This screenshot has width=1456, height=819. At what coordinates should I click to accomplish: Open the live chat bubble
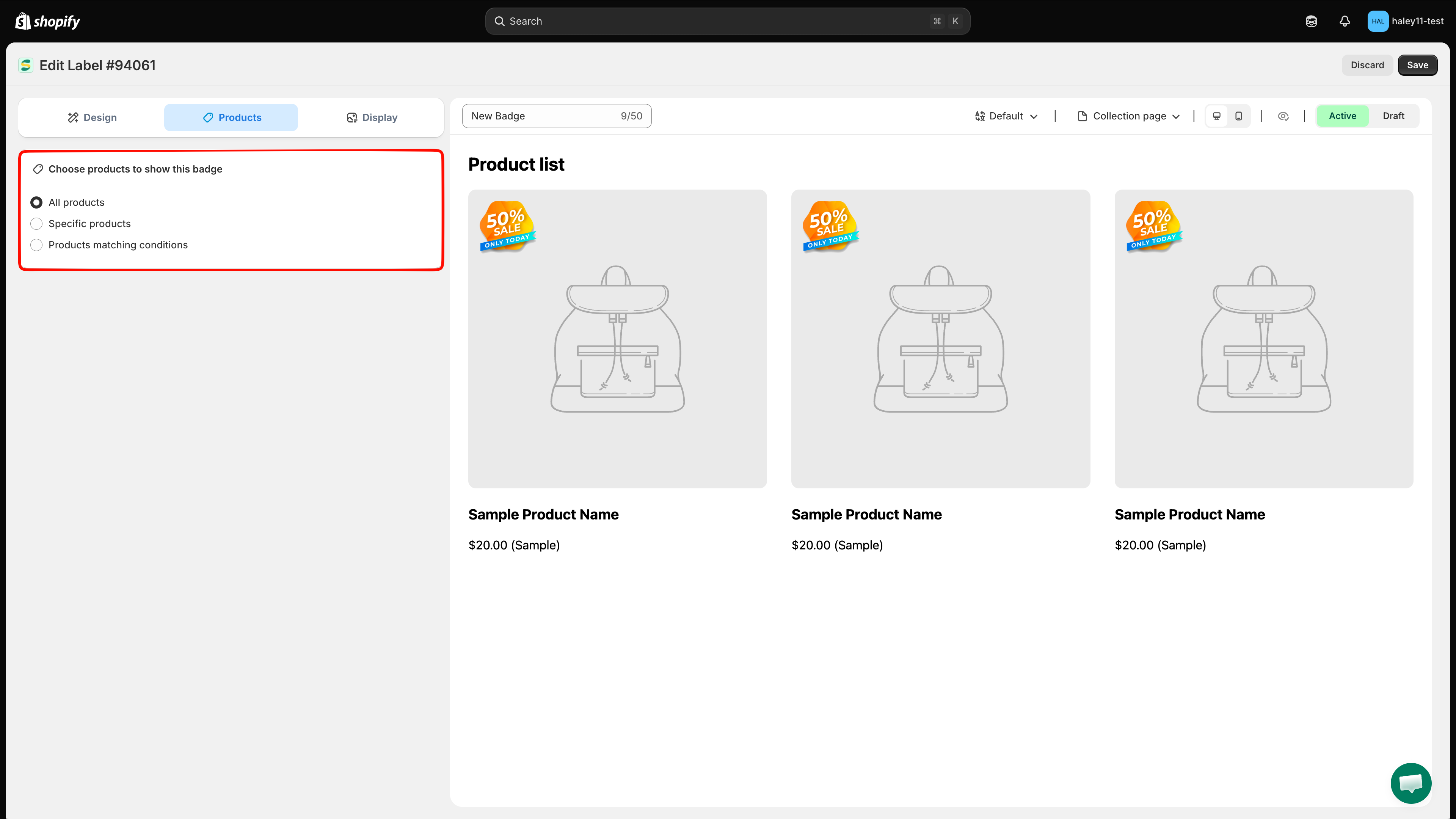(x=1411, y=783)
